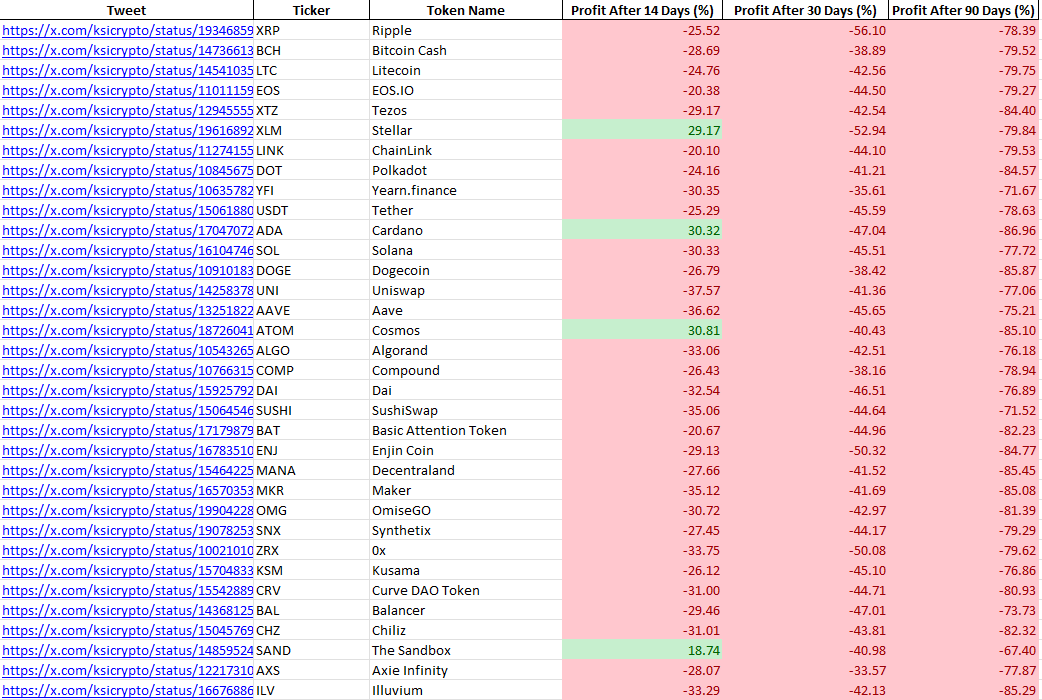Open the SAND tweet link
This screenshot has height=700, width=1042.
coord(128,651)
